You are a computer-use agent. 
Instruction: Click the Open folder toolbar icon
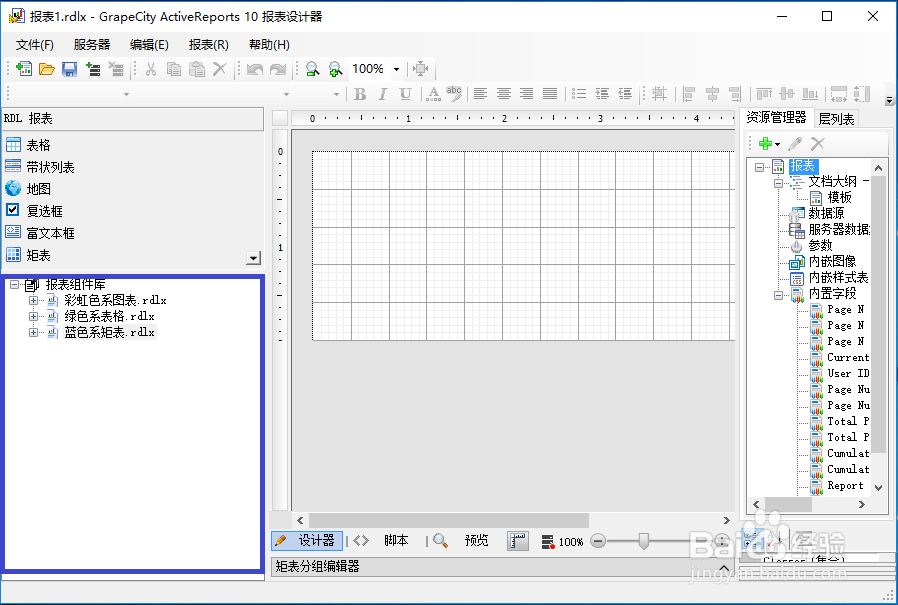(46, 69)
